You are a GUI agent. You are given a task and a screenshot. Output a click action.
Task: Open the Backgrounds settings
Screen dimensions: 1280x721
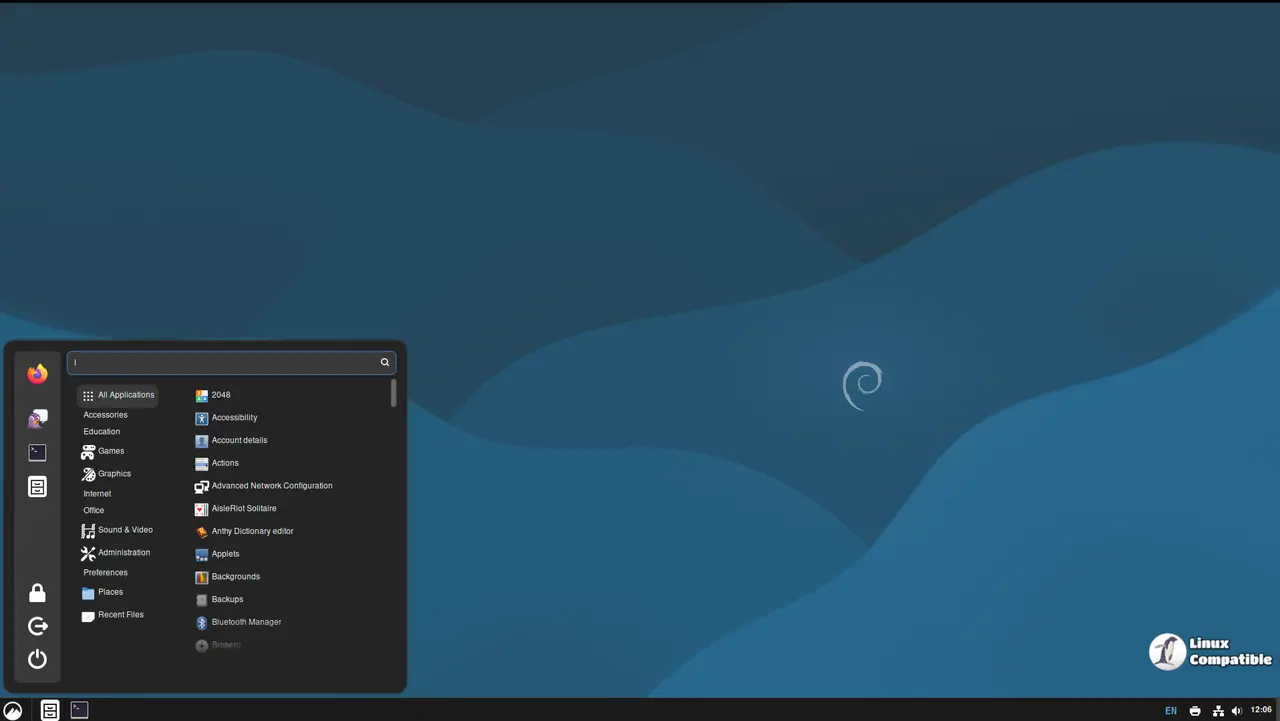(235, 576)
